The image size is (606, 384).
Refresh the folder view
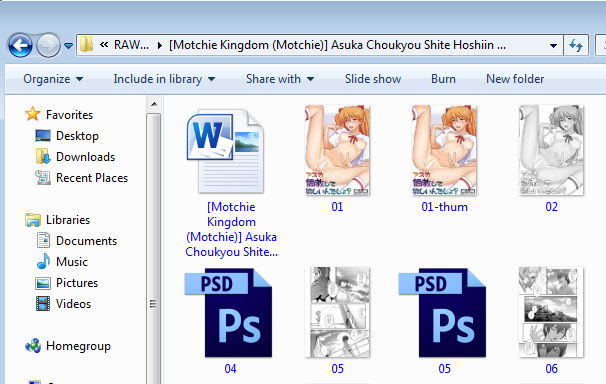point(576,45)
